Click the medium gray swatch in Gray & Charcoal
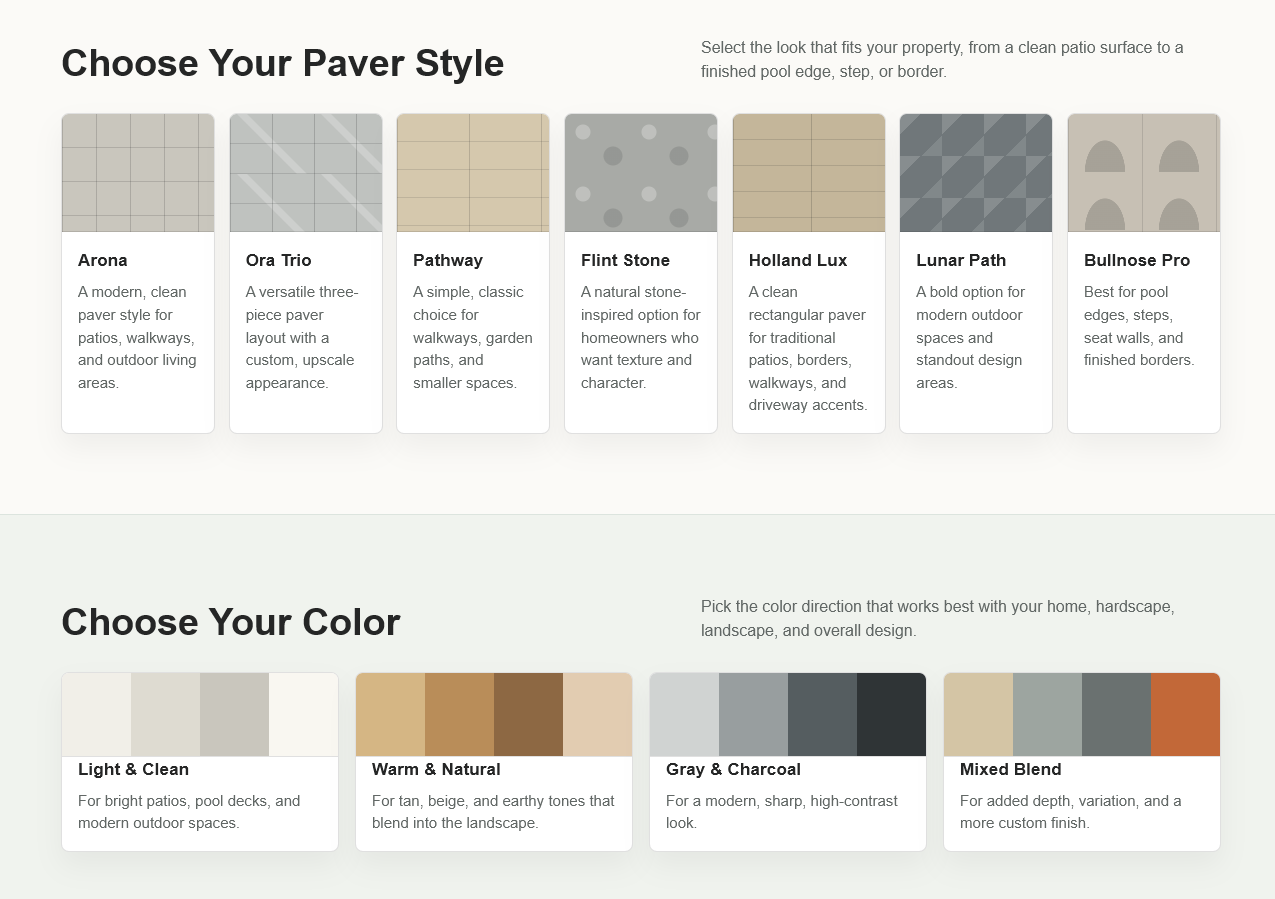Image resolution: width=1275 pixels, height=899 pixels. 753,715
